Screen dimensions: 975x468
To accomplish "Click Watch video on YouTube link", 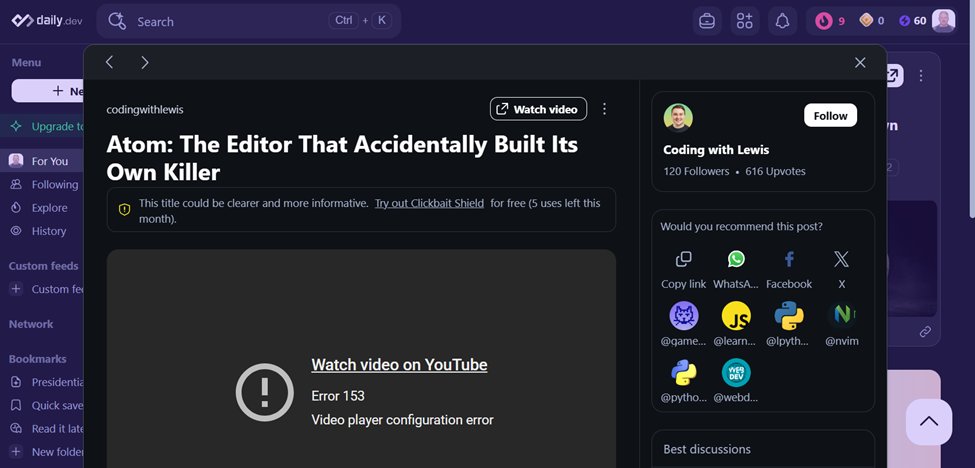I will click(x=399, y=365).
